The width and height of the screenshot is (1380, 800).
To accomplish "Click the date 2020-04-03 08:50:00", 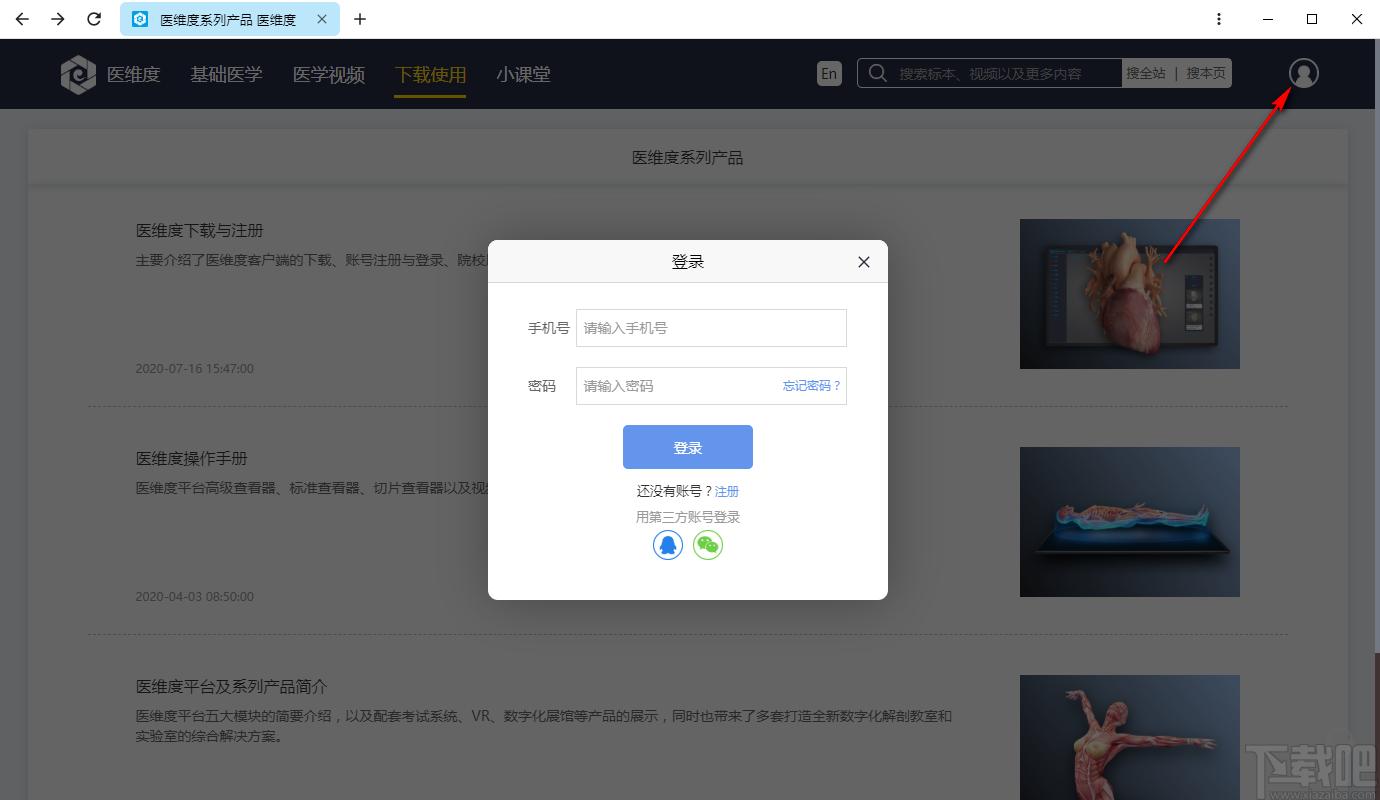I will 195,597.
